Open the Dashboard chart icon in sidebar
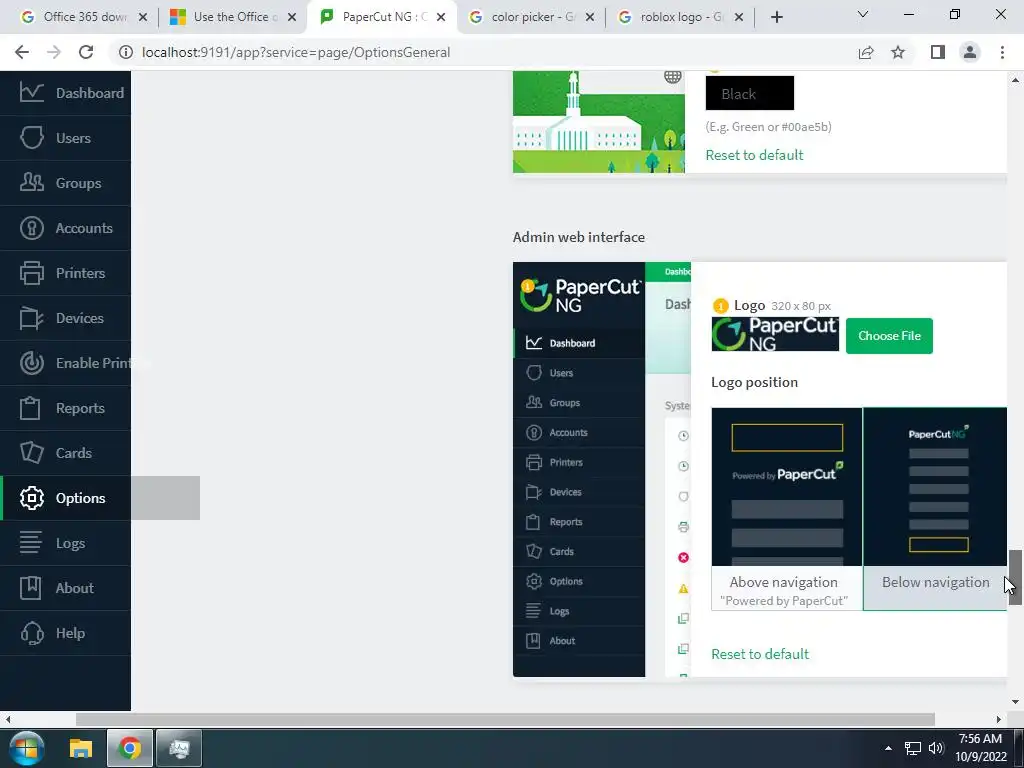The image size is (1024, 768). point(31,93)
